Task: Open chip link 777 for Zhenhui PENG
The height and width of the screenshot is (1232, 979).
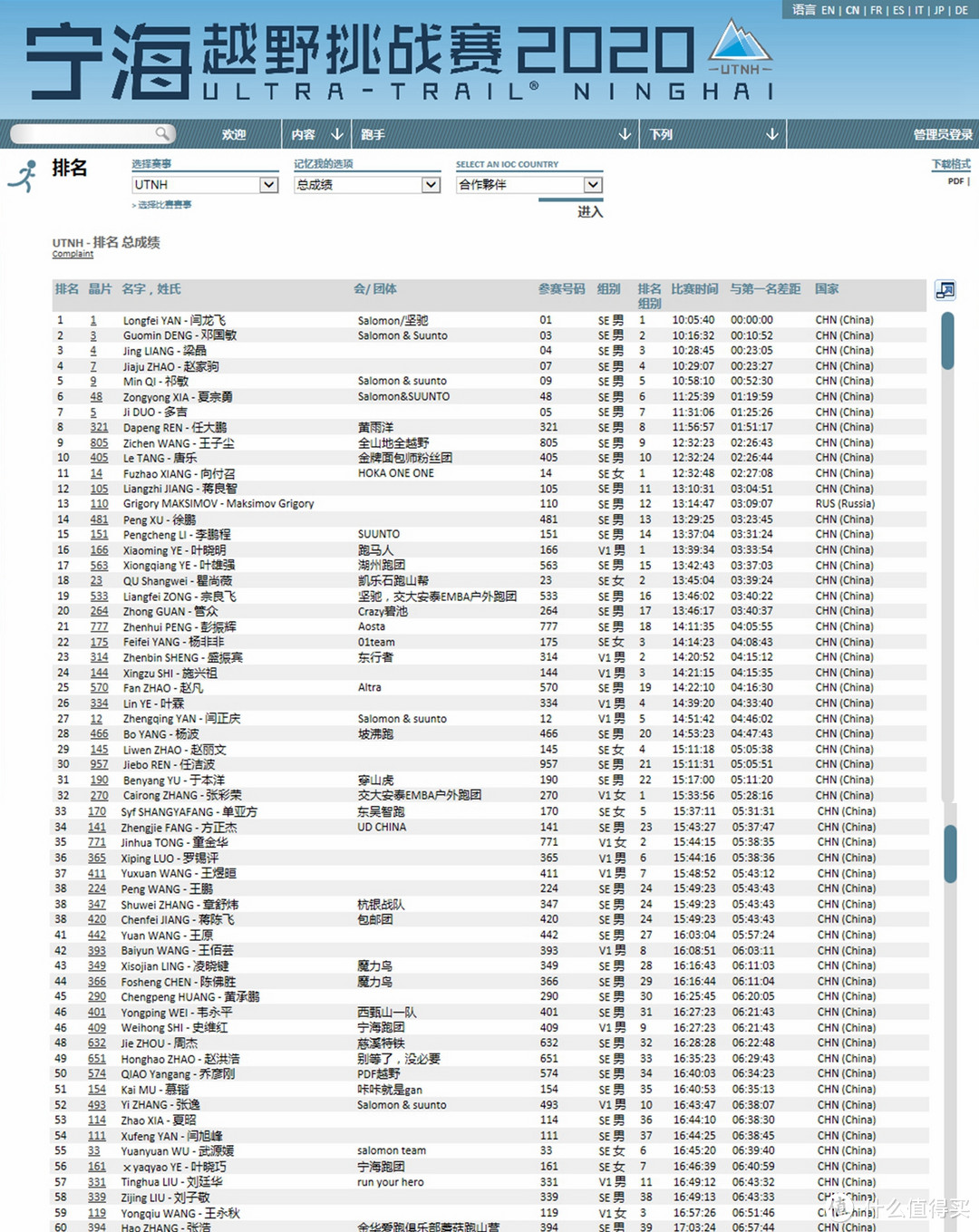Action: coord(99,627)
